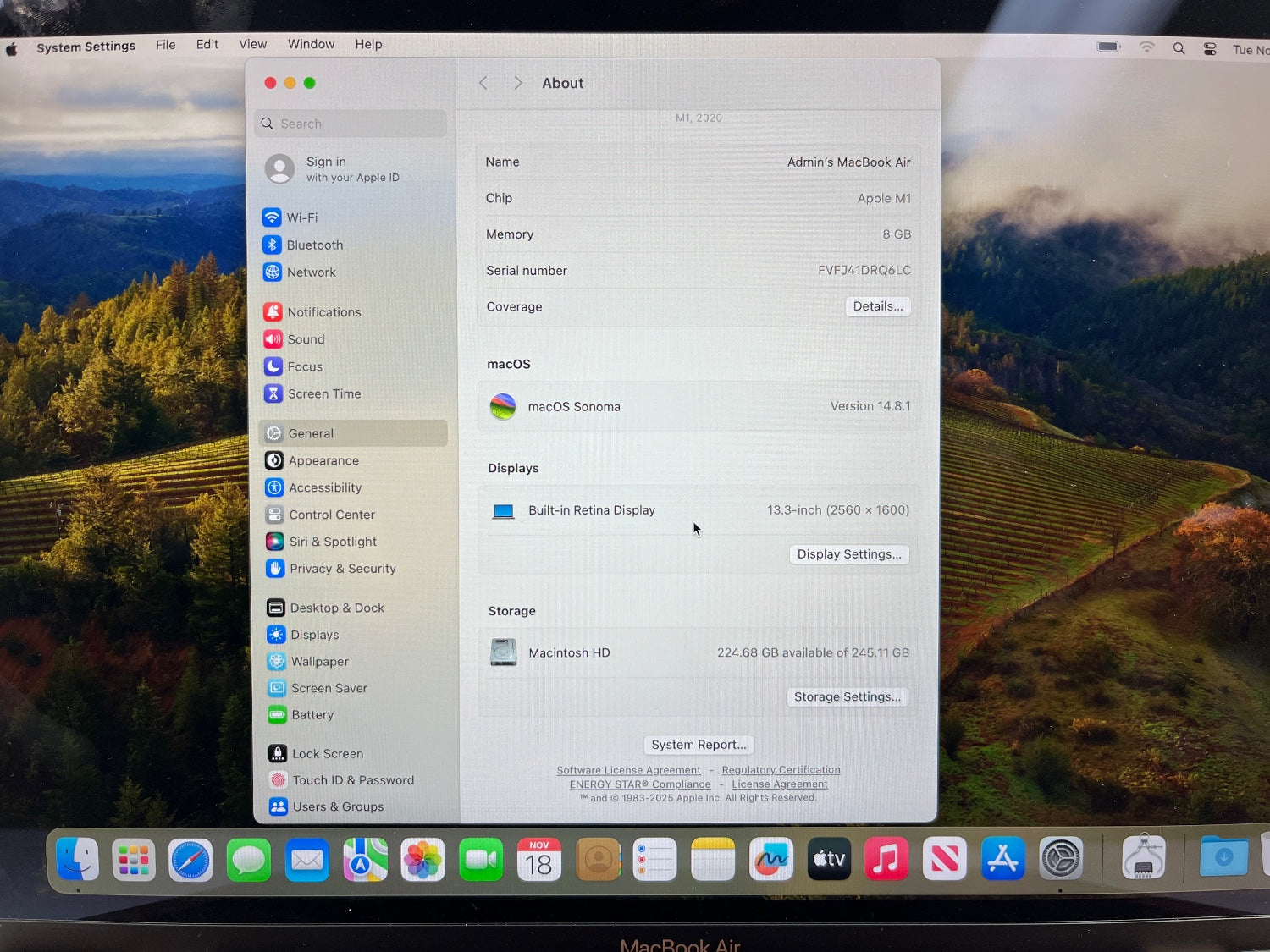
Task: Open the View menu
Action: [x=252, y=44]
